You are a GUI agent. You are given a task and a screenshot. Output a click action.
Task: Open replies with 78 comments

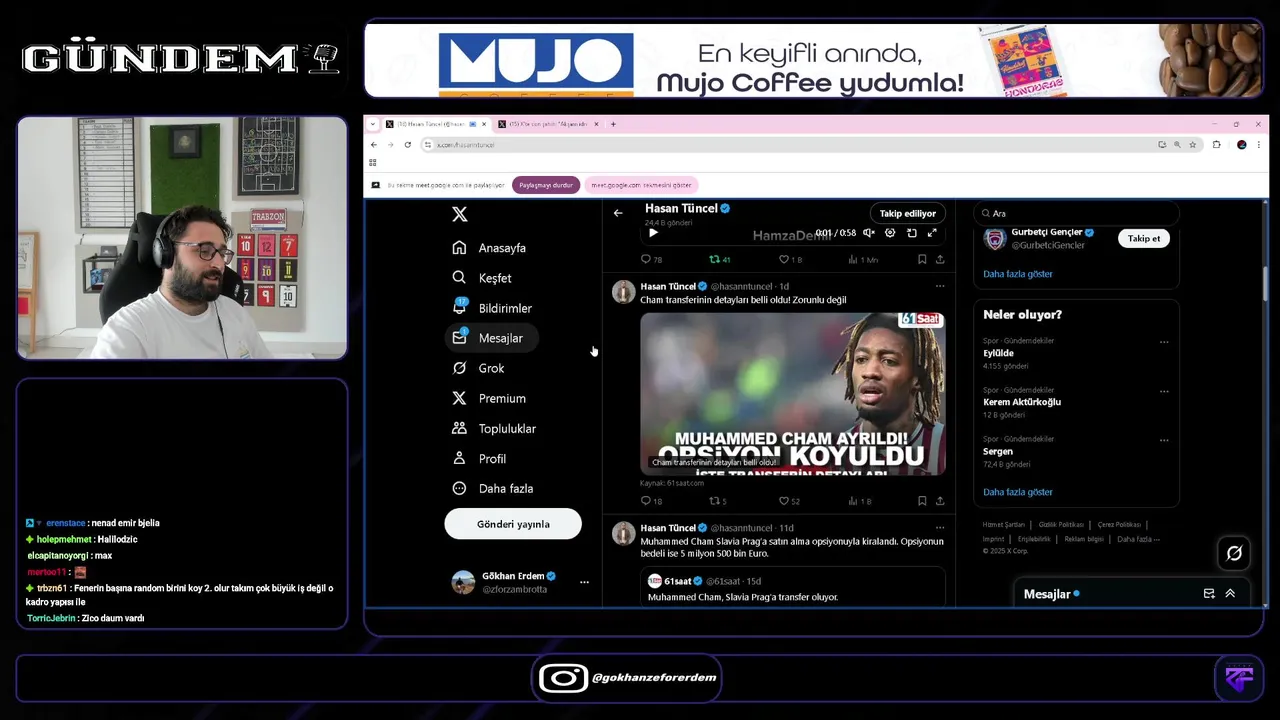coord(651,259)
